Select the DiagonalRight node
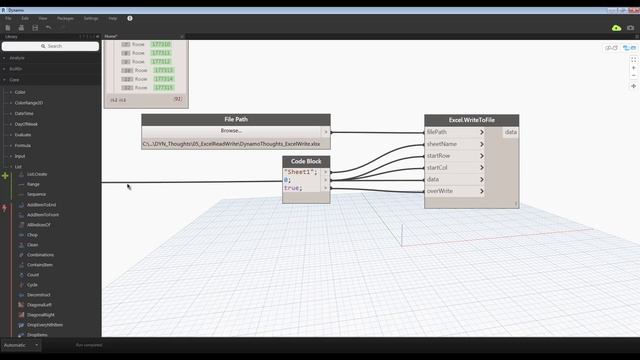The height and width of the screenshot is (360, 640). click(40, 315)
